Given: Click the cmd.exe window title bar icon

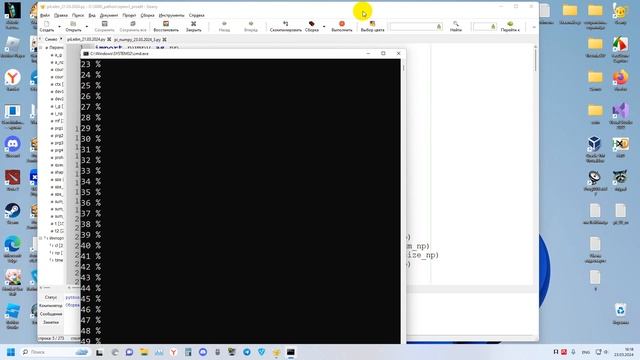Looking at the screenshot, I should click(86, 53).
